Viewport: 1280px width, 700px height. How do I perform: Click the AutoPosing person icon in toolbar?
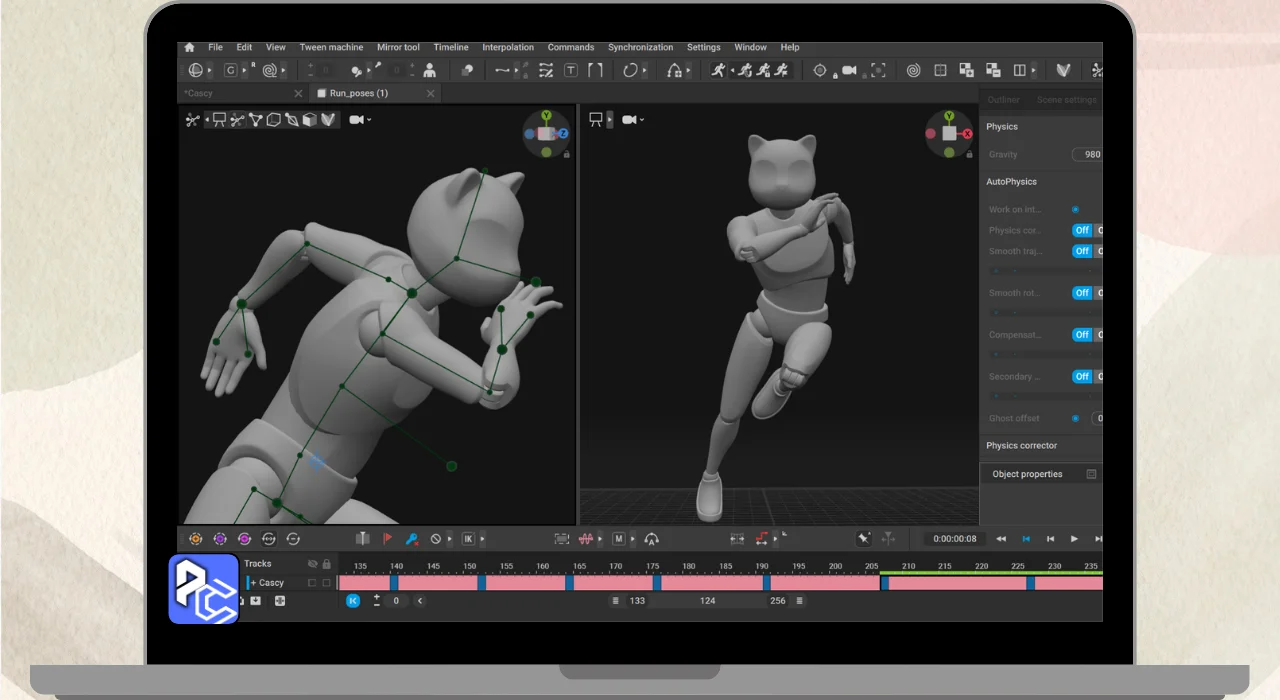[x=430, y=71]
